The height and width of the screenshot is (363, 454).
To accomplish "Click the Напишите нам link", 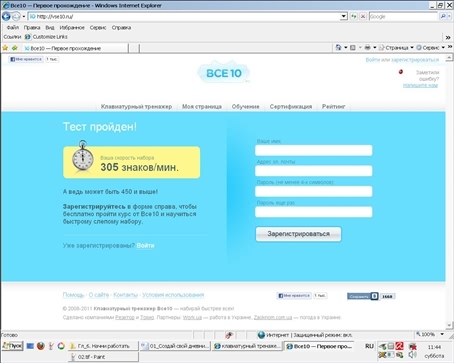I will point(420,85).
